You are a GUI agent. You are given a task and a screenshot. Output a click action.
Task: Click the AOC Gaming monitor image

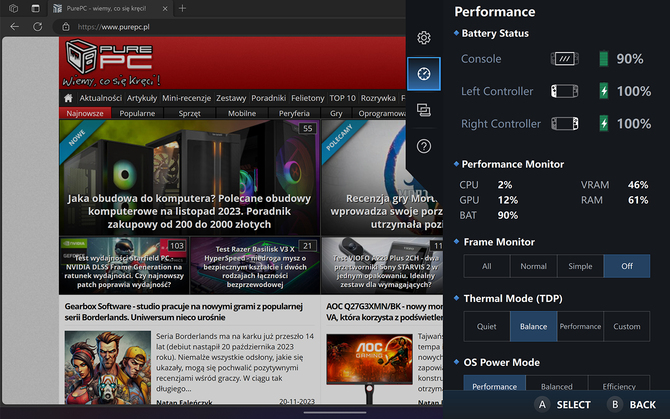(370, 368)
